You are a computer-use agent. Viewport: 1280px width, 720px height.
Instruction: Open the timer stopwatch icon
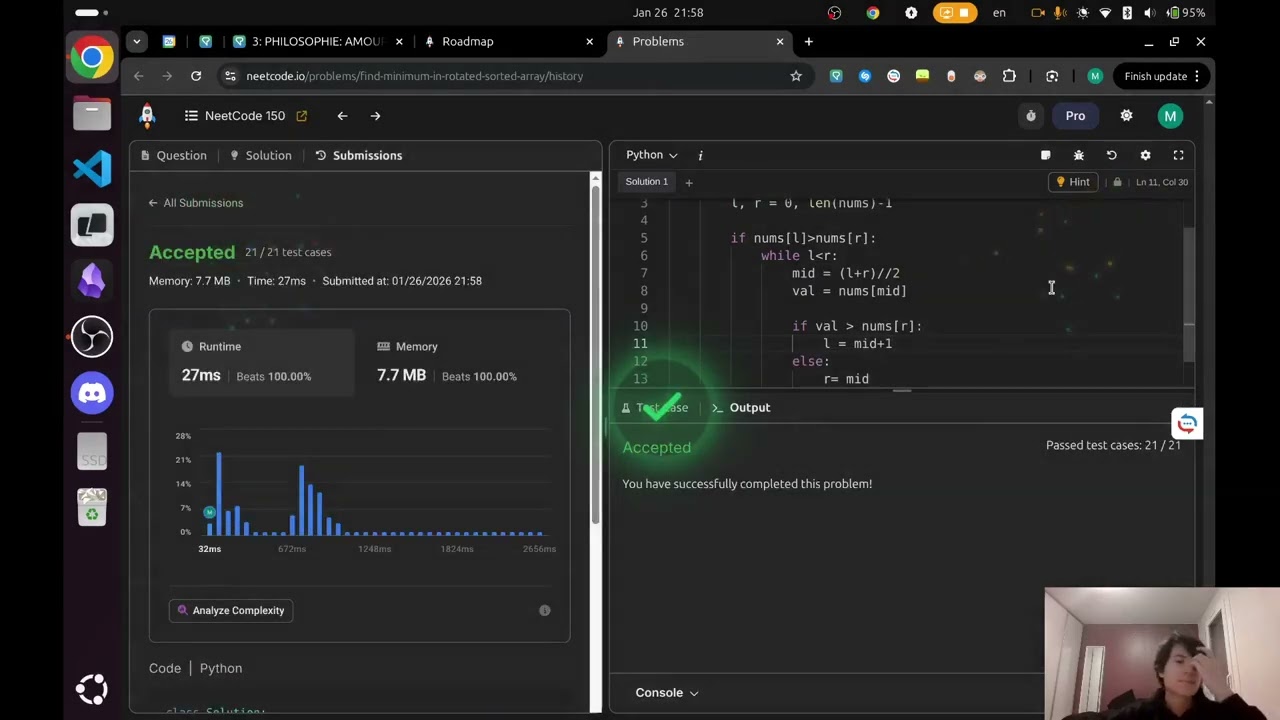coord(1031,116)
